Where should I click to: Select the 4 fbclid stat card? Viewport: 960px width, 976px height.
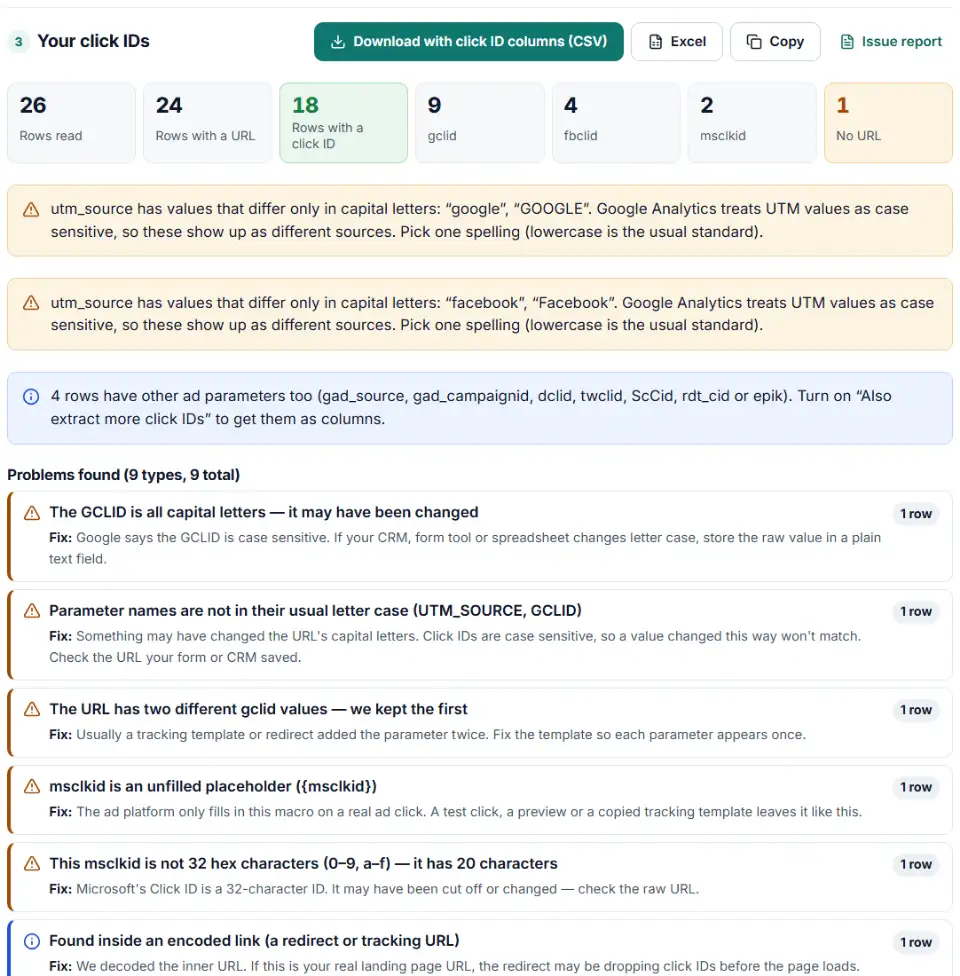coord(616,123)
